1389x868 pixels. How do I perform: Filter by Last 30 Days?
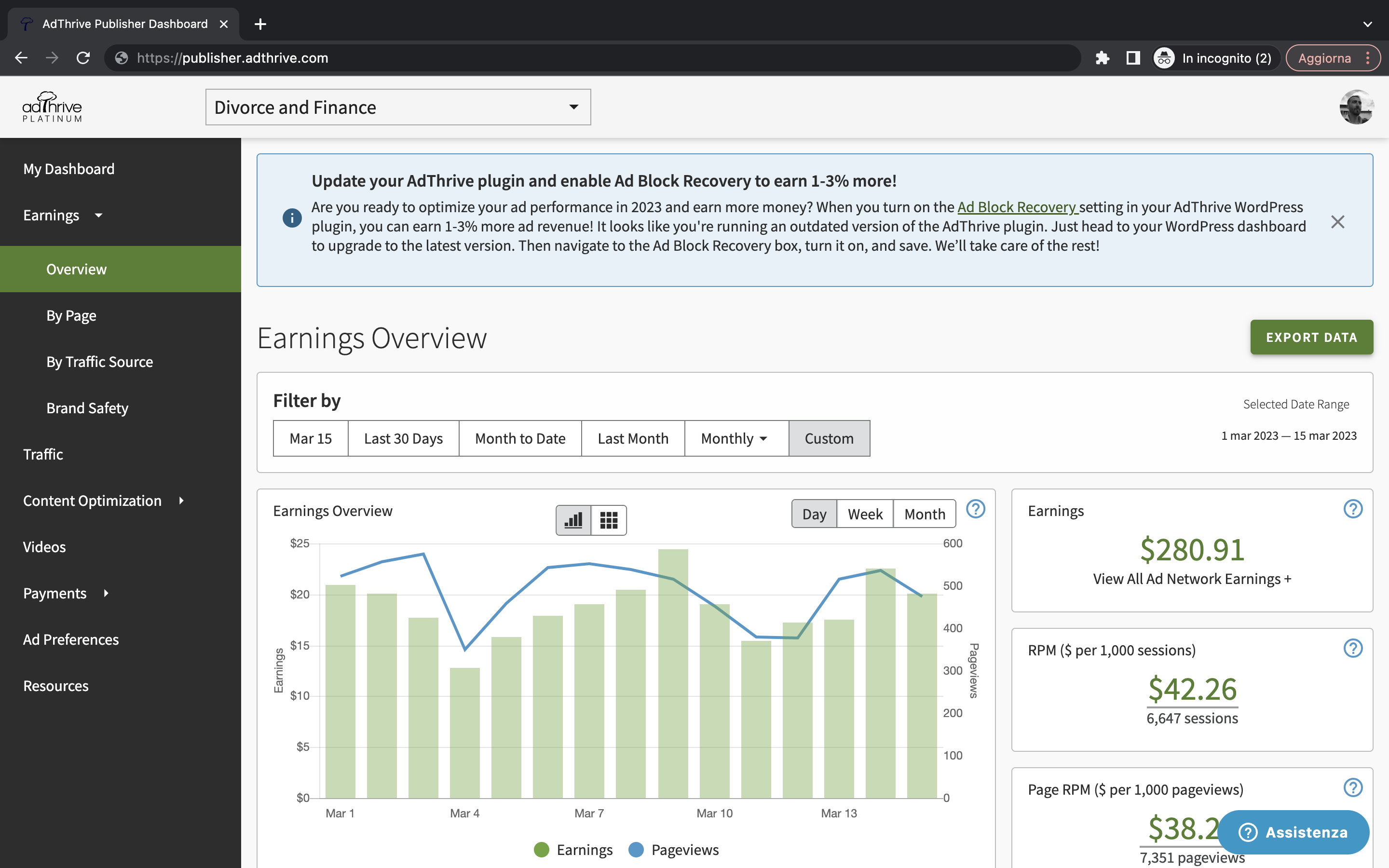[x=404, y=439]
